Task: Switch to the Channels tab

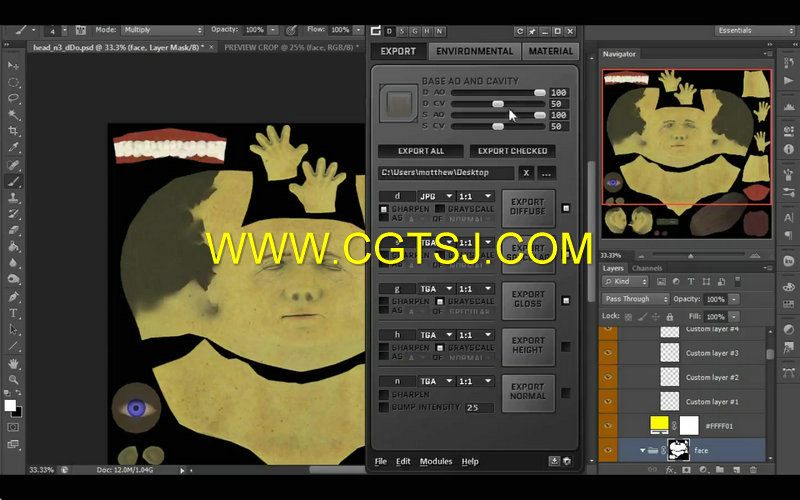Action: click(646, 268)
